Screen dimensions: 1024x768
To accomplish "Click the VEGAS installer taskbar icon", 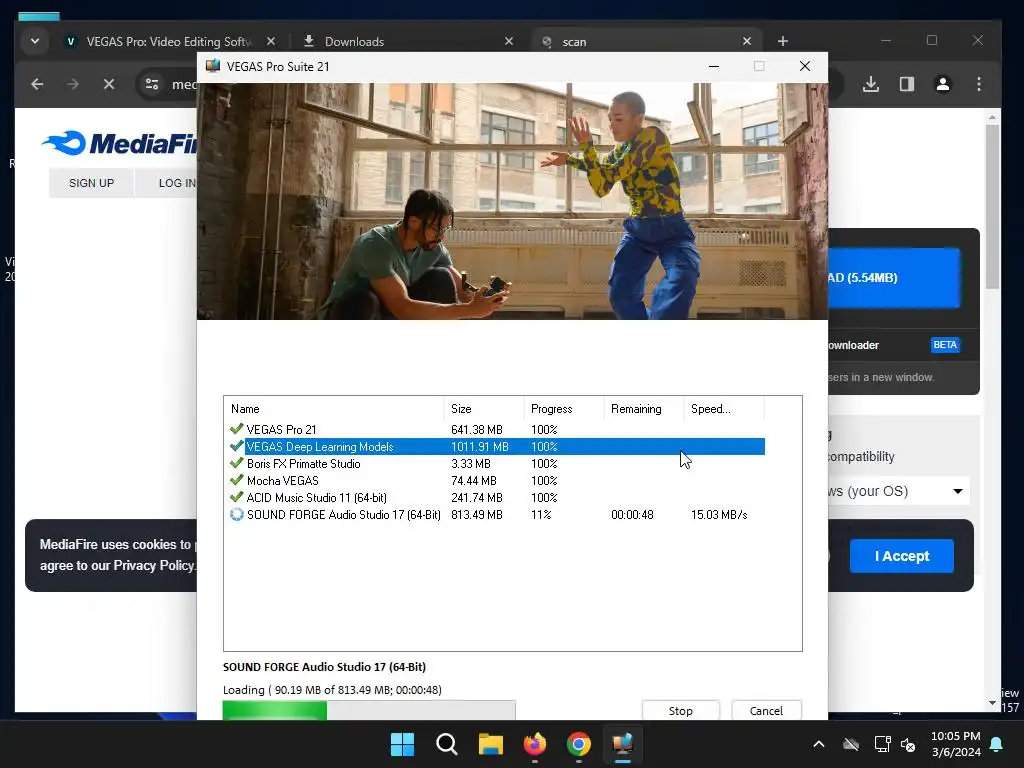I will tap(623, 744).
